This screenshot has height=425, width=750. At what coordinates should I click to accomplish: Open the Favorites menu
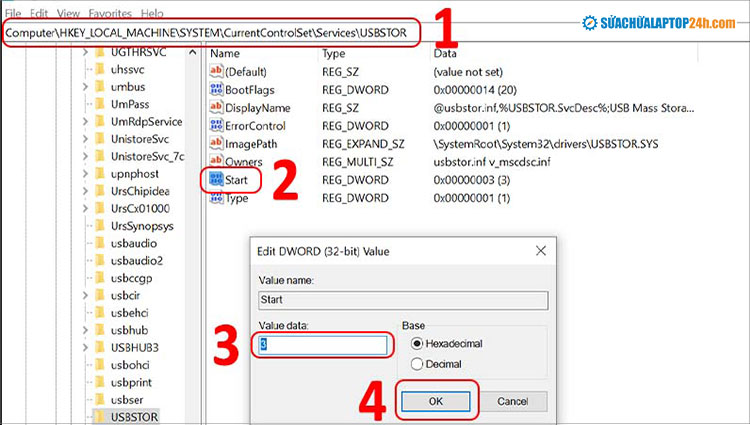[x=110, y=13]
